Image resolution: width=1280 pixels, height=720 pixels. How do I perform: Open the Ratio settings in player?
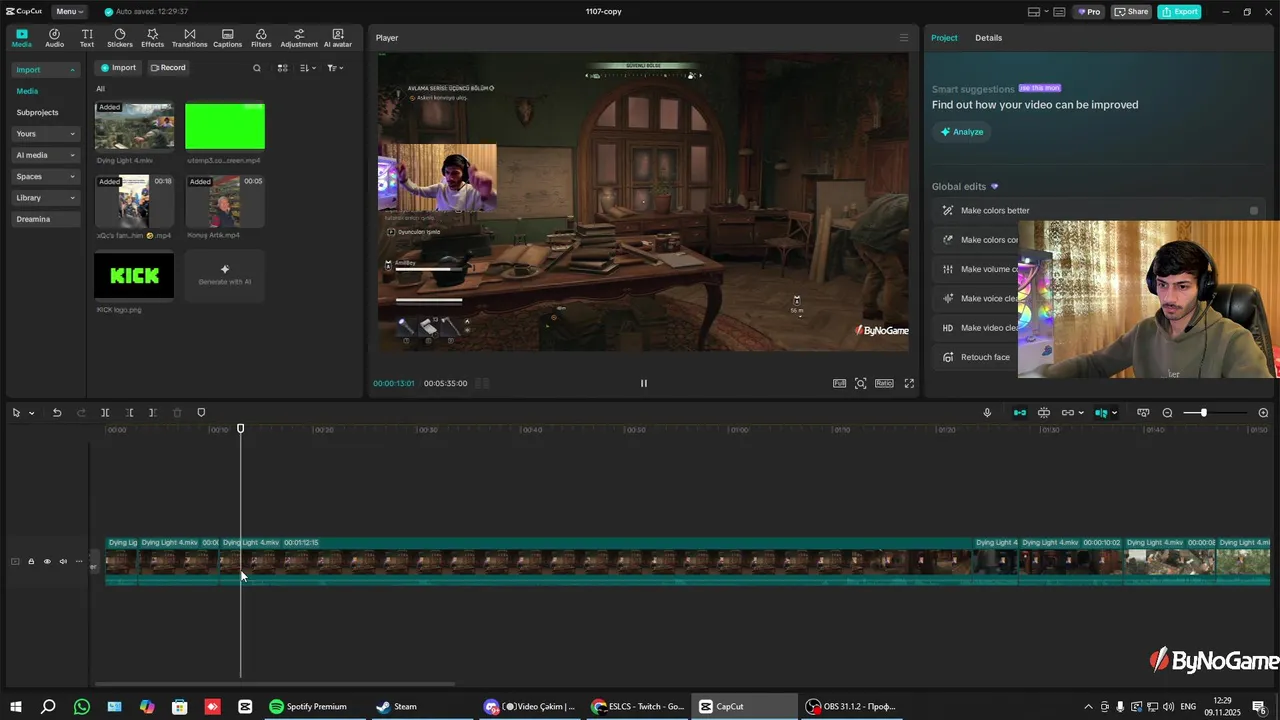click(x=884, y=383)
